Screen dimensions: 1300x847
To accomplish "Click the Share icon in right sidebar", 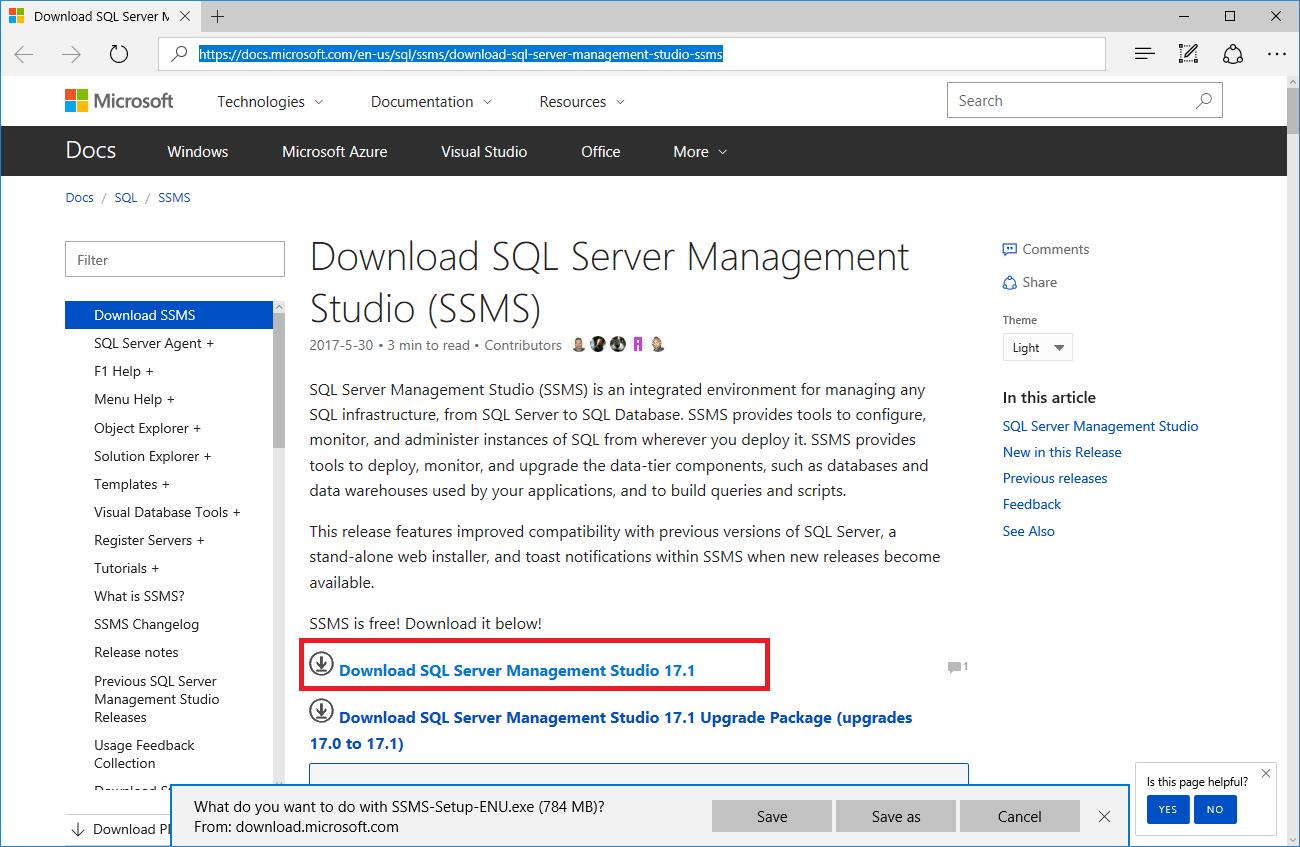I will coord(1010,282).
